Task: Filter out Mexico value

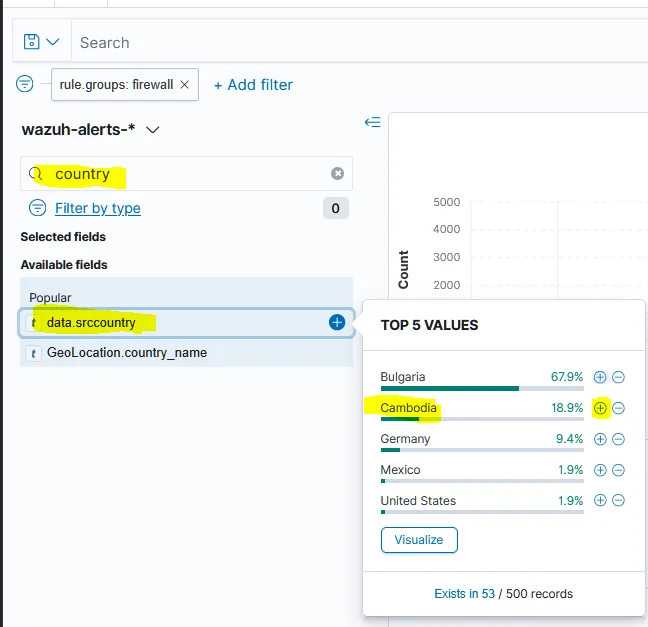Action: point(618,470)
